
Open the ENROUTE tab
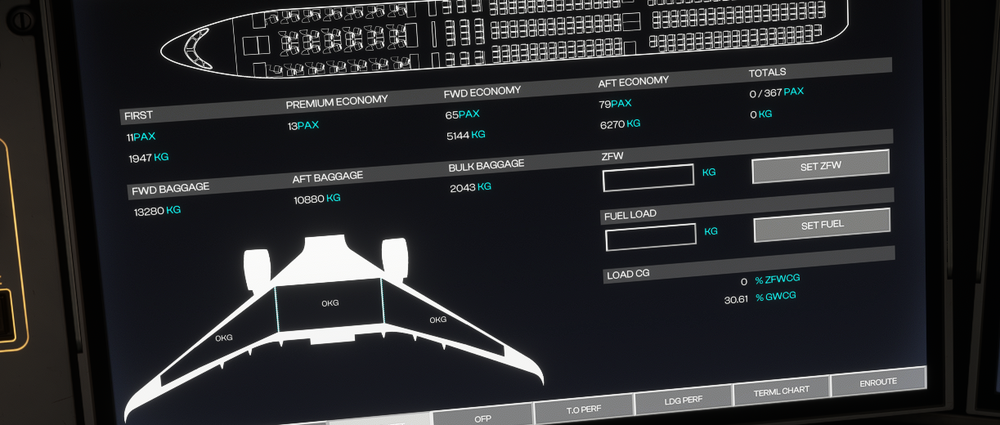[877, 382]
